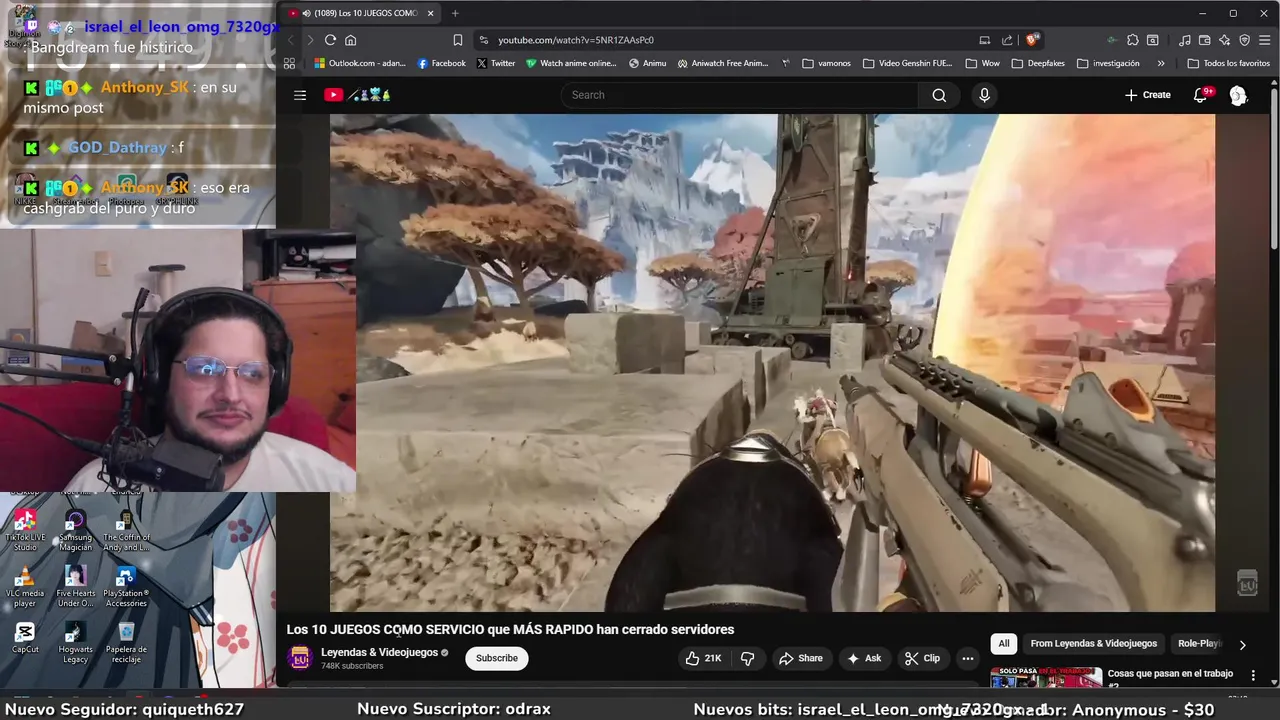Image resolution: width=1280 pixels, height=720 pixels.
Task: Open Five Hearts Under O... desktop shortcut
Action: pos(75,587)
